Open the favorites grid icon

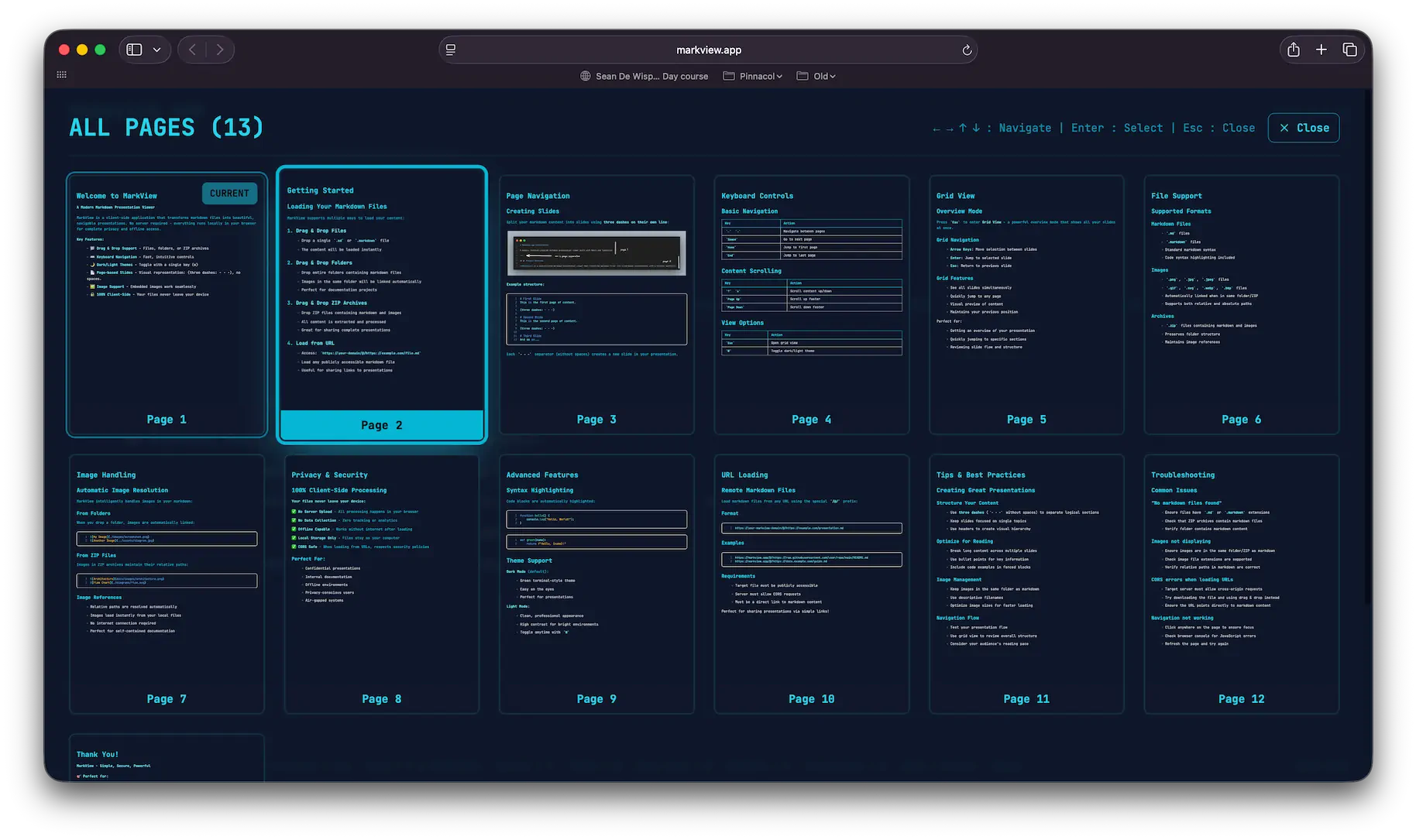tap(61, 74)
